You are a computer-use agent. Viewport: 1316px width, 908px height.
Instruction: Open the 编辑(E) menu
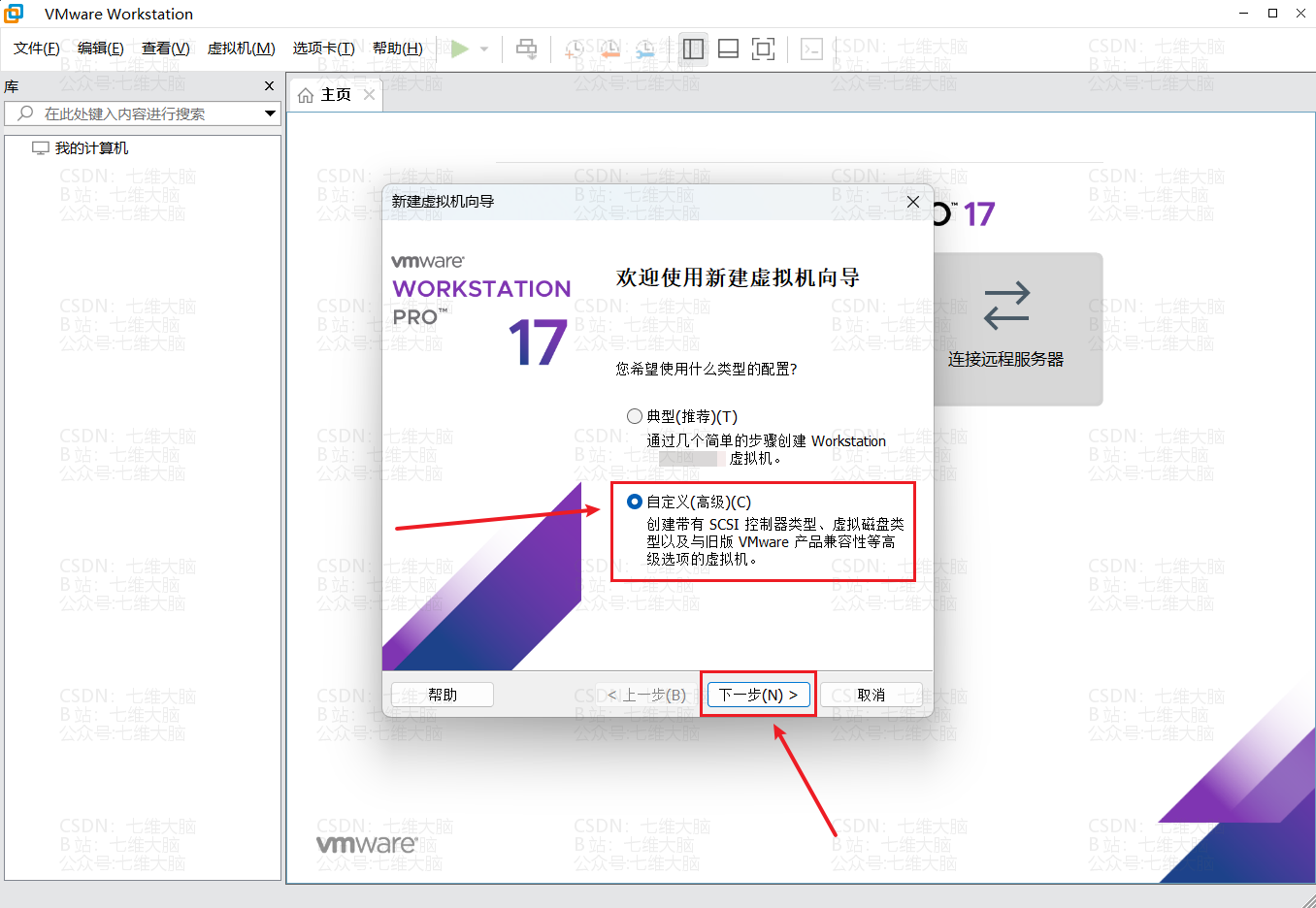(101, 49)
